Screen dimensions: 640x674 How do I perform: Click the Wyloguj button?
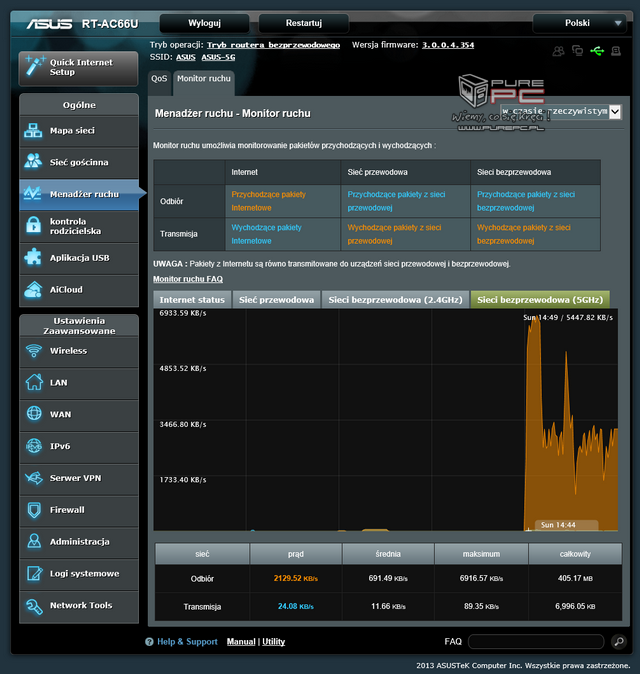[205, 23]
